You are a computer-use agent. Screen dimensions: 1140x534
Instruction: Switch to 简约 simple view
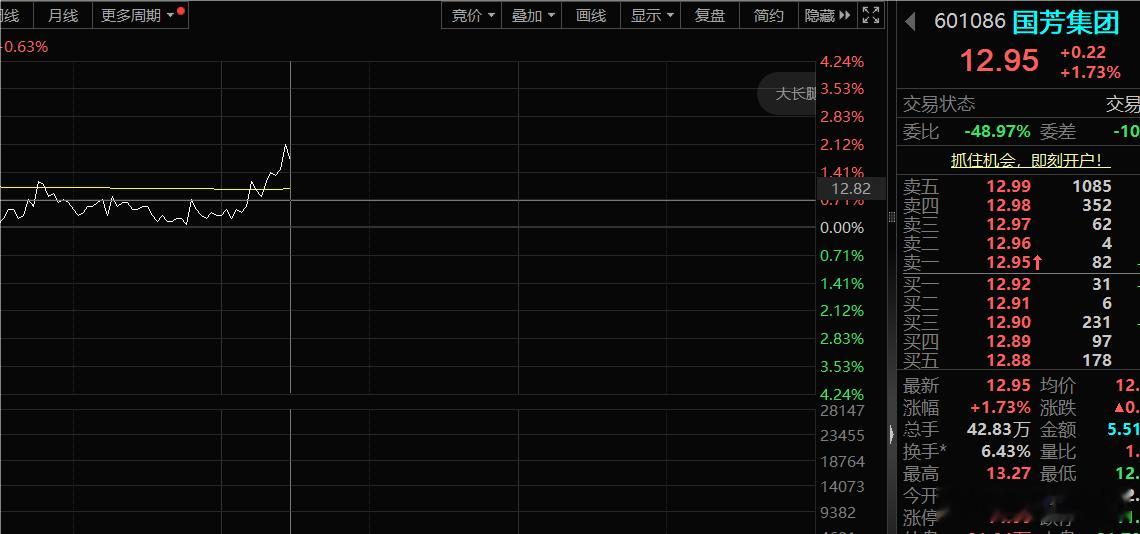tap(768, 15)
